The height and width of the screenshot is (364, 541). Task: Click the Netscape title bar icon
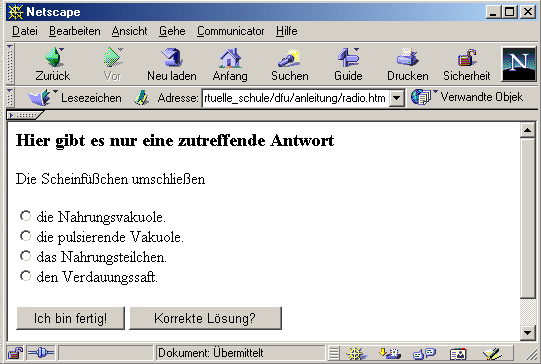[x=16, y=12]
